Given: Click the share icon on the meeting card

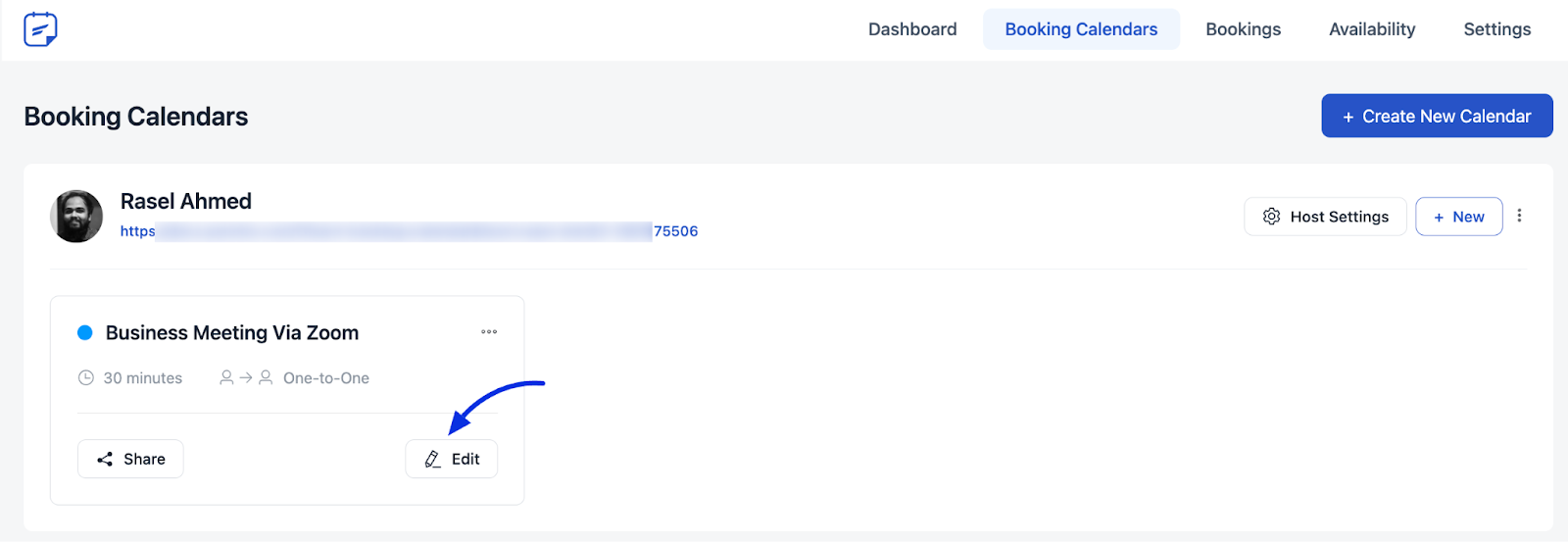Looking at the screenshot, I should (x=105, y=459).
